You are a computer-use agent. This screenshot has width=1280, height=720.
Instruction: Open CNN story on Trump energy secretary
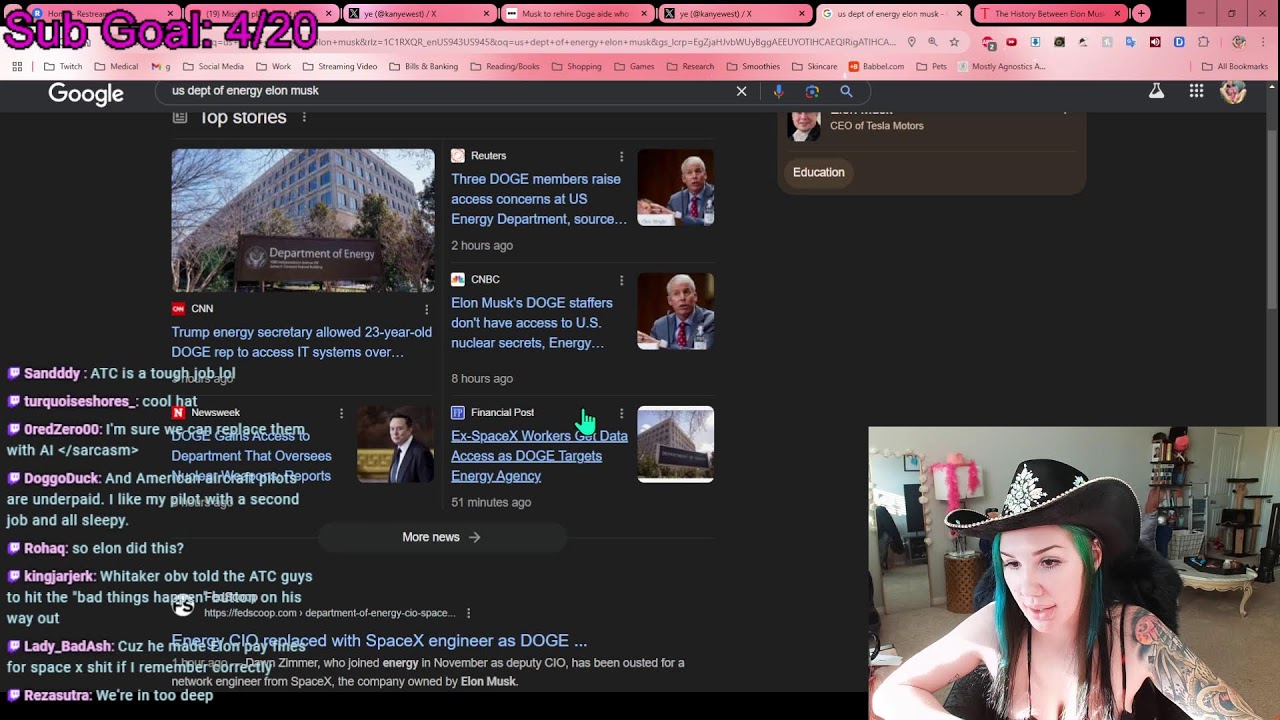pyautogui.click(x=301, y=342)
